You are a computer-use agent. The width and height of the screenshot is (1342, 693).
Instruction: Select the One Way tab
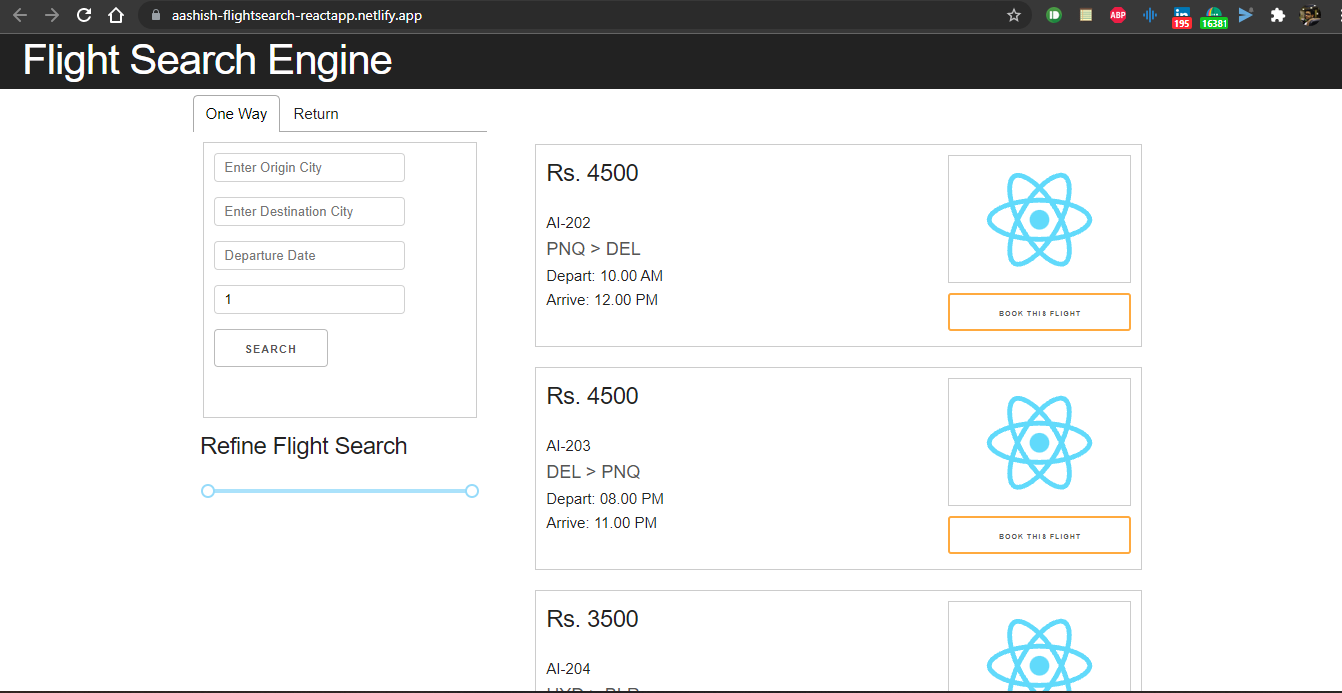[236, 113]
